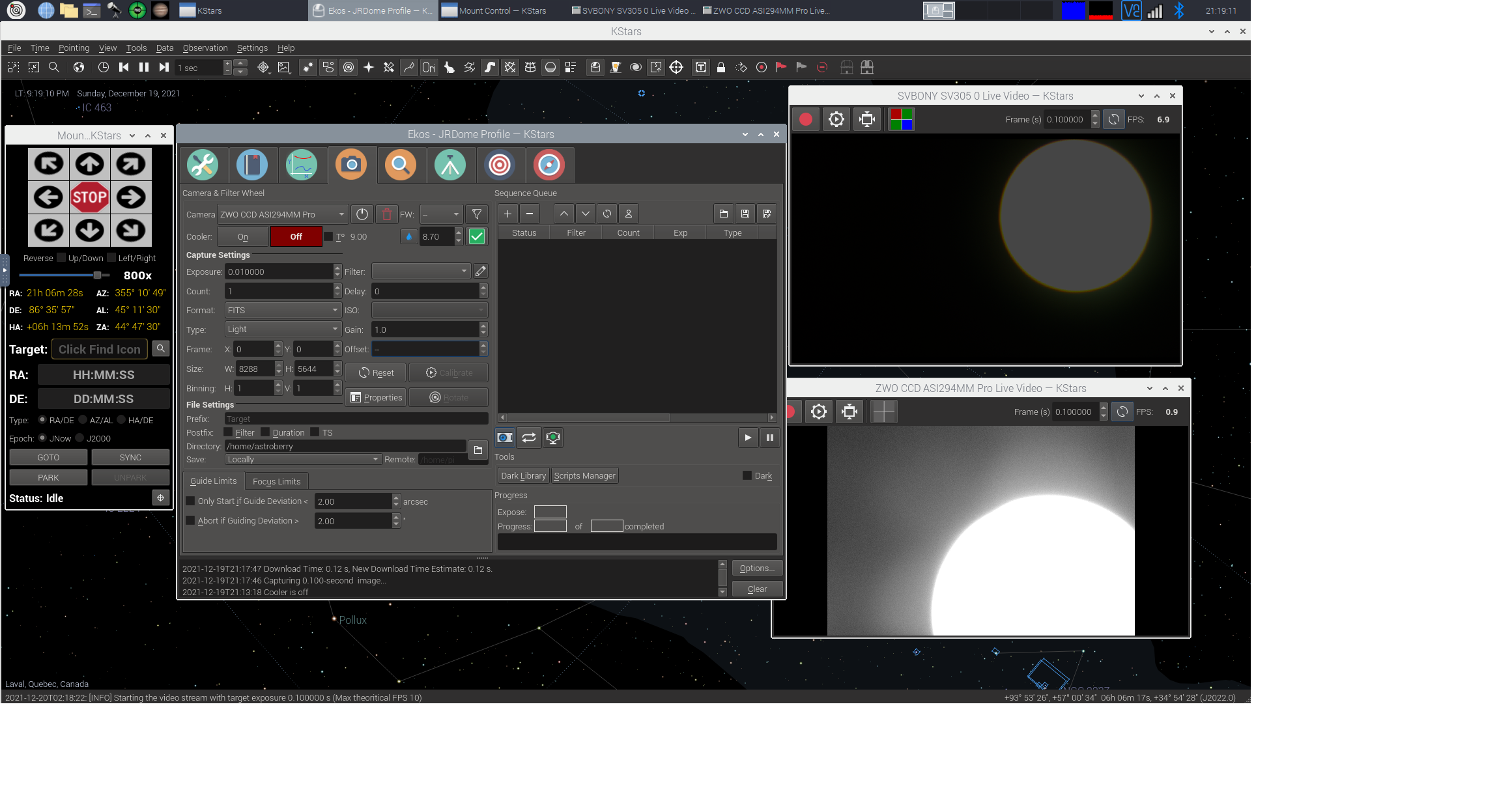This screenshot has height=812, width=1512.
Task: Open frame Type Light dropdown
Action: coord(283,329)
